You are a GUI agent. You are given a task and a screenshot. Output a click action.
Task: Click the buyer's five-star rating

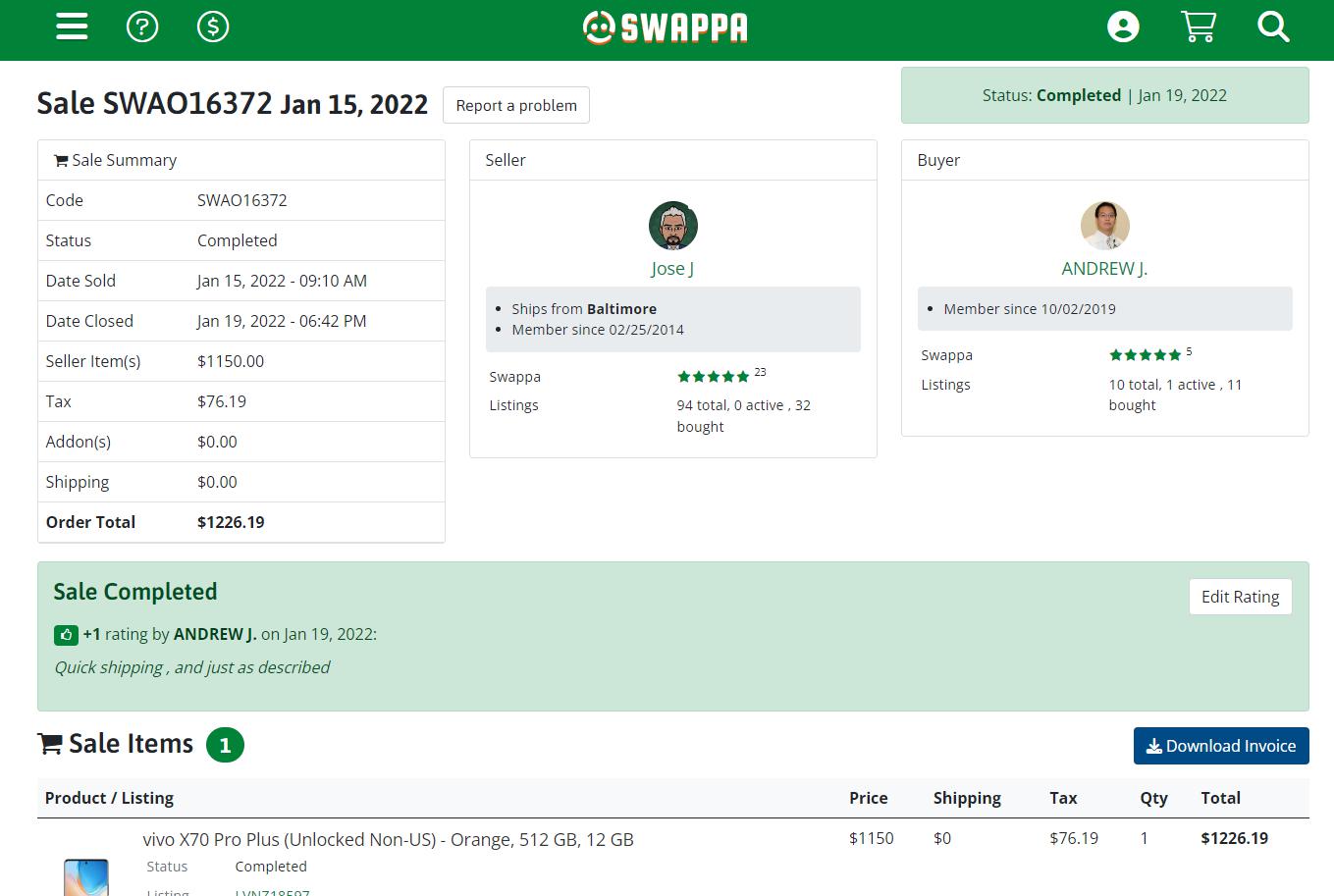point(1146,355)
